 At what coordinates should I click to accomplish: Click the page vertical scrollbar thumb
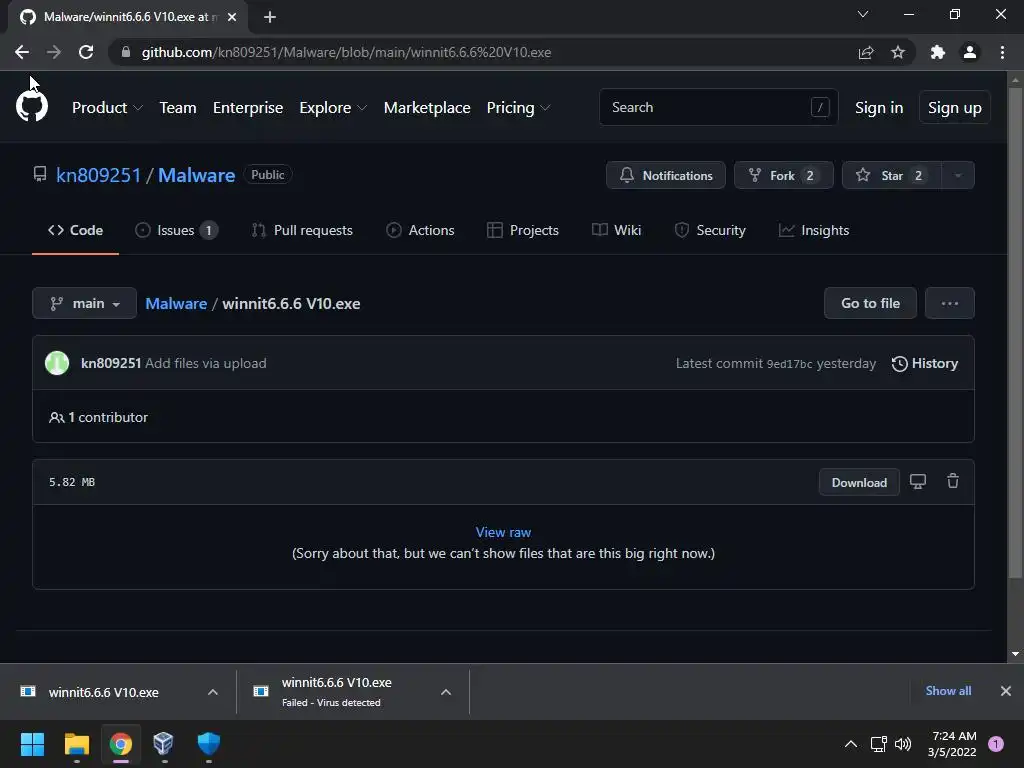[x=1015, y=333]
